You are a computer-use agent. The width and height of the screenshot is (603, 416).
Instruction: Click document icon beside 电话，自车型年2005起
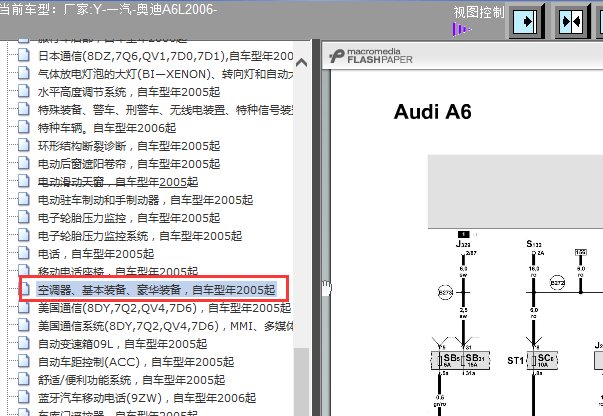(x=23, y=253)
